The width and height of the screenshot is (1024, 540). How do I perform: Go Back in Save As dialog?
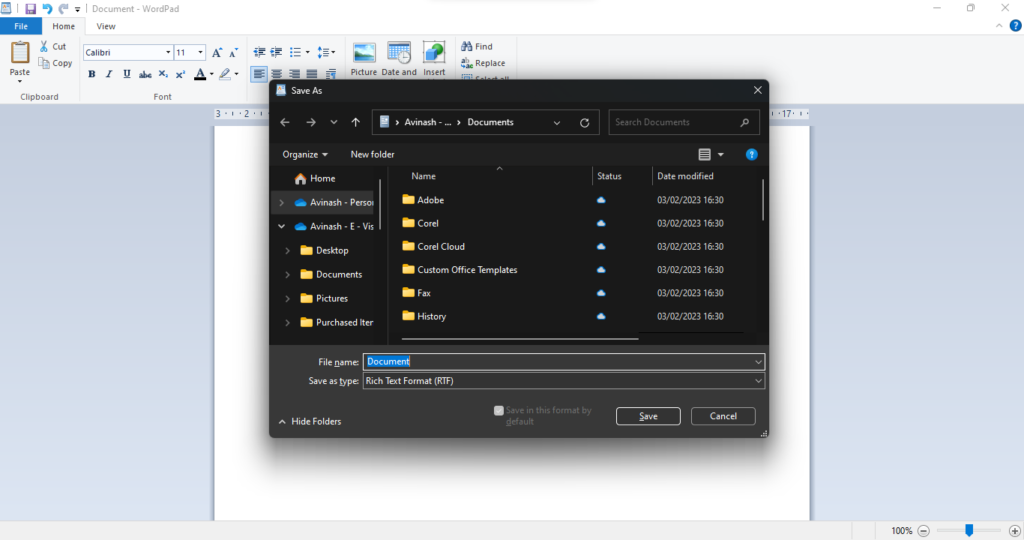pyautogui.click(x=285, y=122)
